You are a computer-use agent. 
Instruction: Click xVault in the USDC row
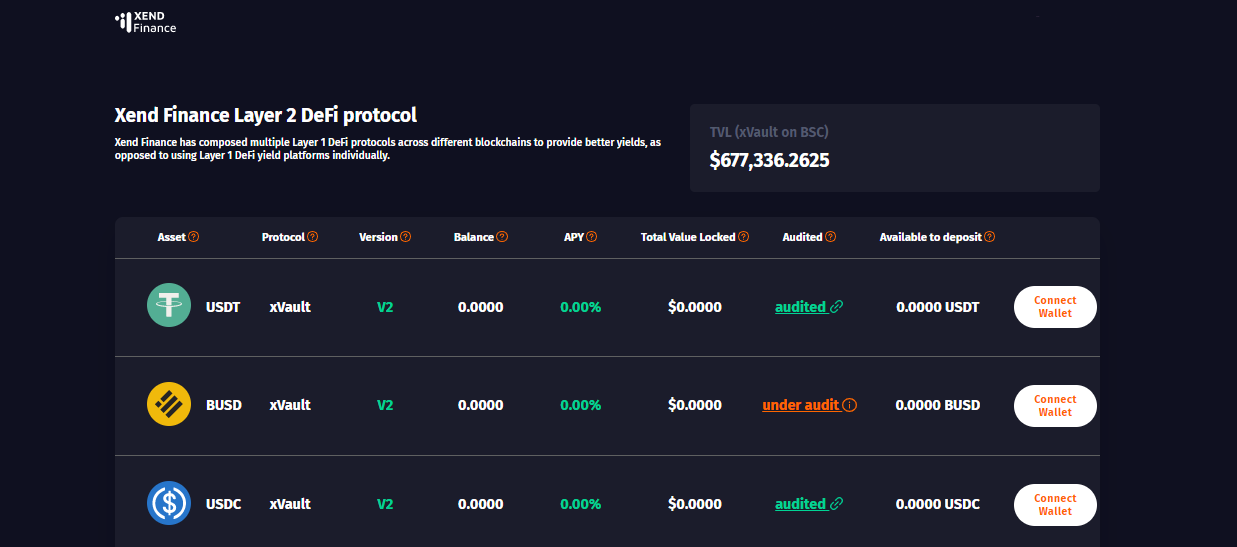point(290,504)
